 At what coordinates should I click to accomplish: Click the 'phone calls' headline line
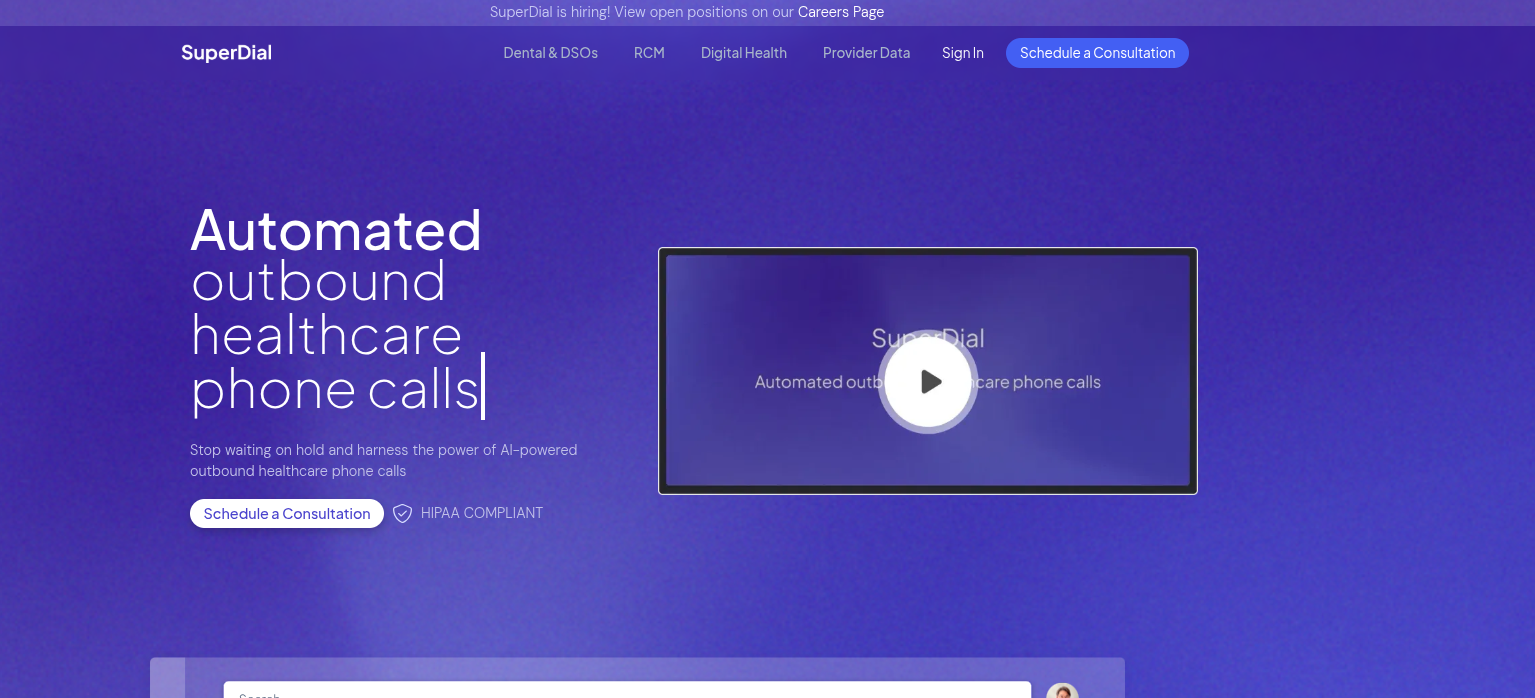pyautogui.click(x=335, y=389)
